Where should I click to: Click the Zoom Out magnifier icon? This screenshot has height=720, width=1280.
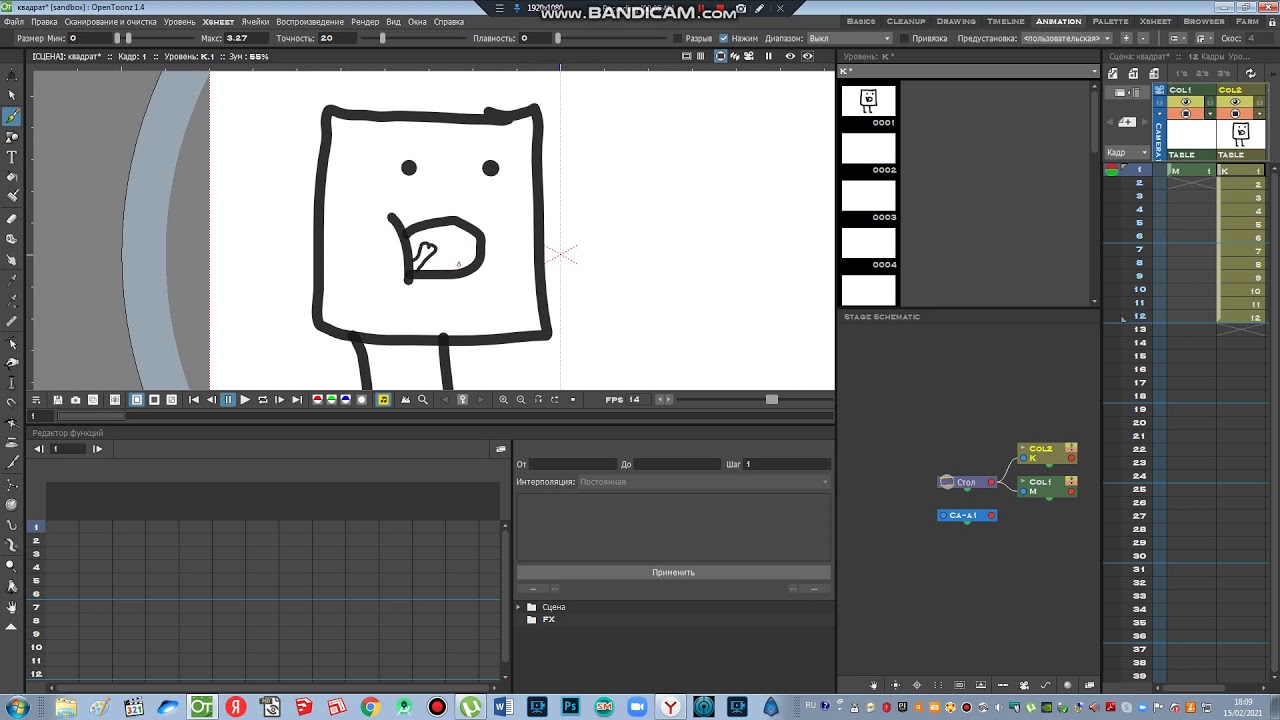click(520, 399)
